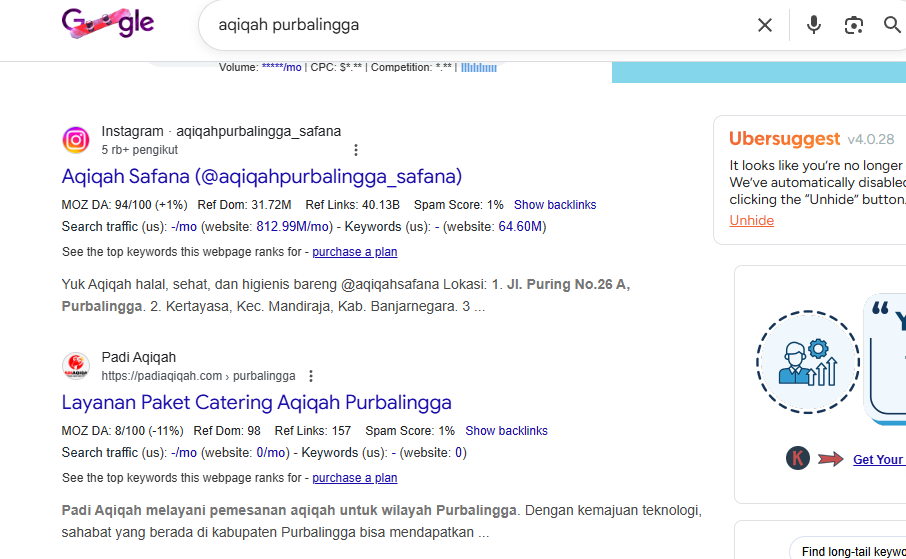Open the Google Doodle logo

pyautogui.click(x=108, y=23)
